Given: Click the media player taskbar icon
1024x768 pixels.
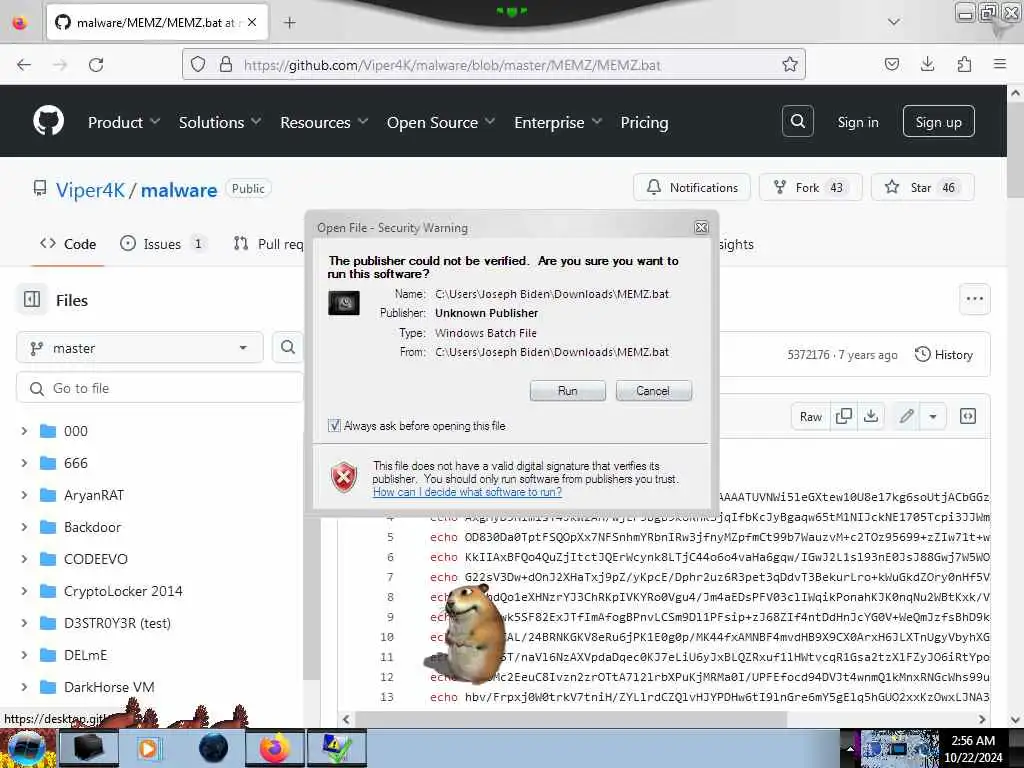Looking at the screenshot, I should pos(150,748).
